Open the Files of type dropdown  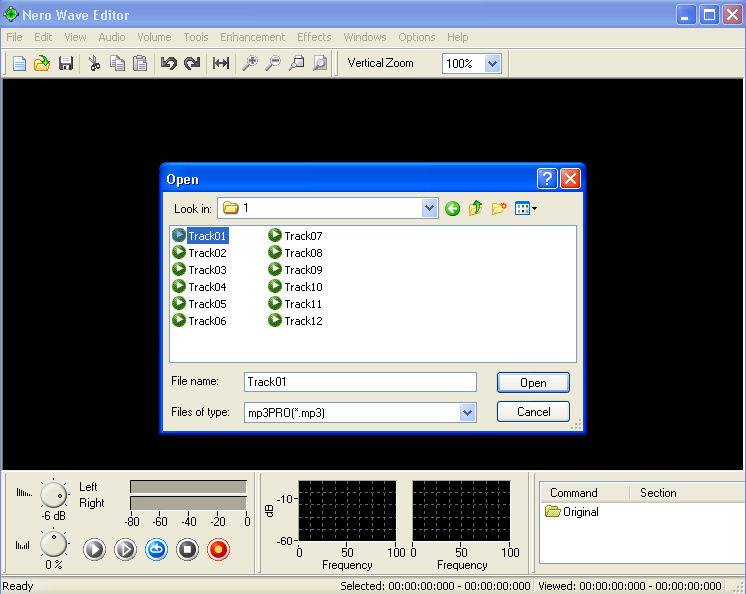click(x=467, y=412)
